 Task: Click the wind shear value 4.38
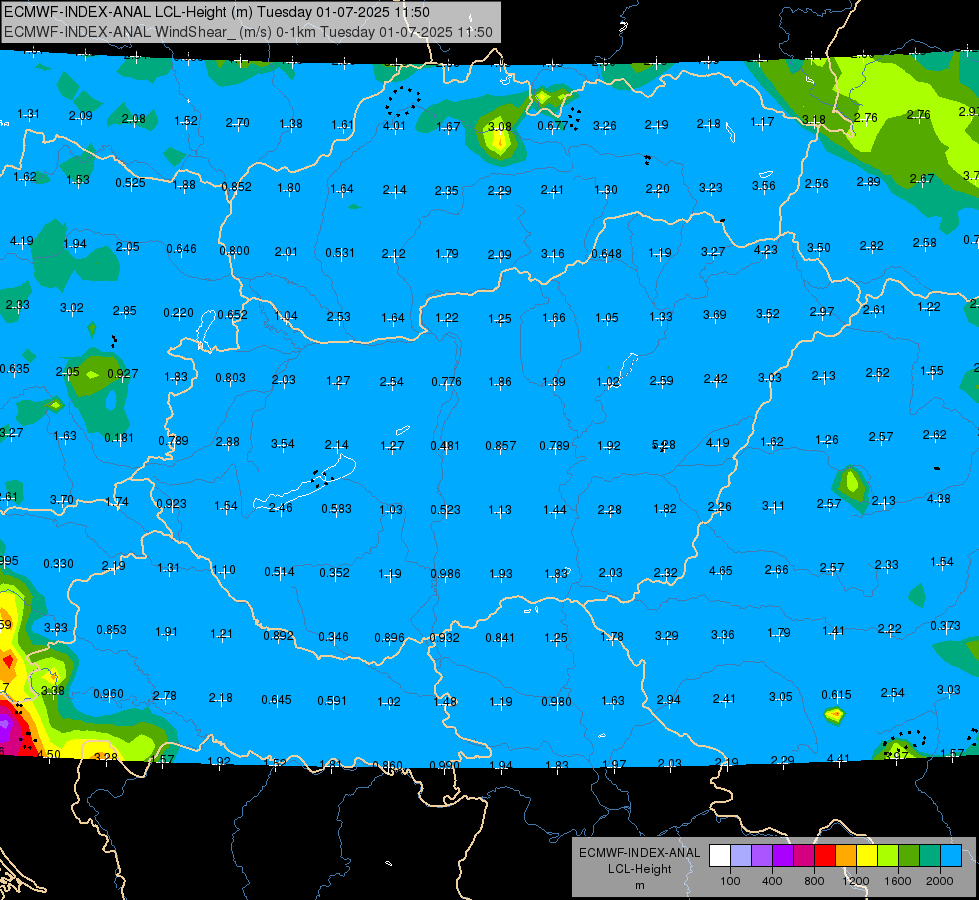coord(939,498)
